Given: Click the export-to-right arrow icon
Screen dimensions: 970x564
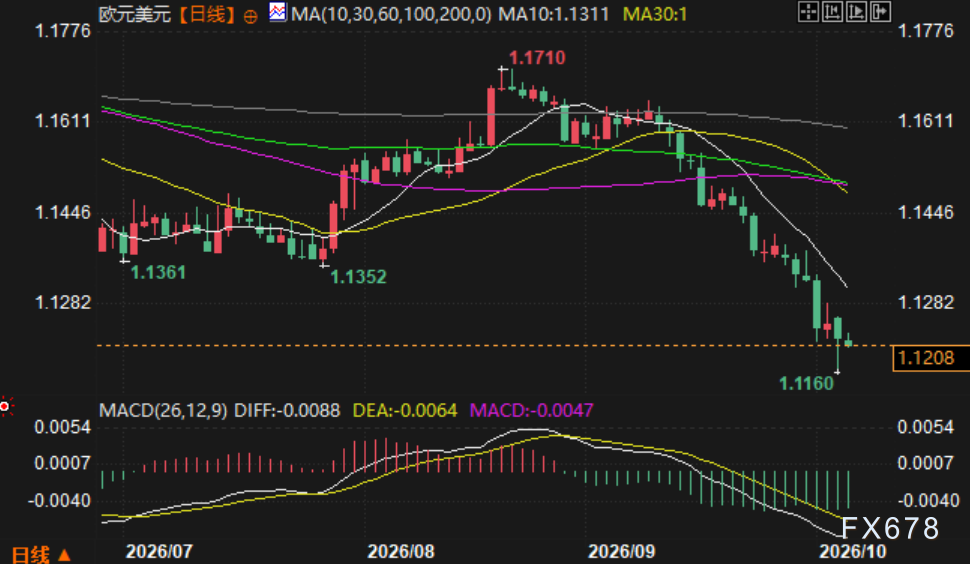Looking at the screenshot, I should (880, 12).
